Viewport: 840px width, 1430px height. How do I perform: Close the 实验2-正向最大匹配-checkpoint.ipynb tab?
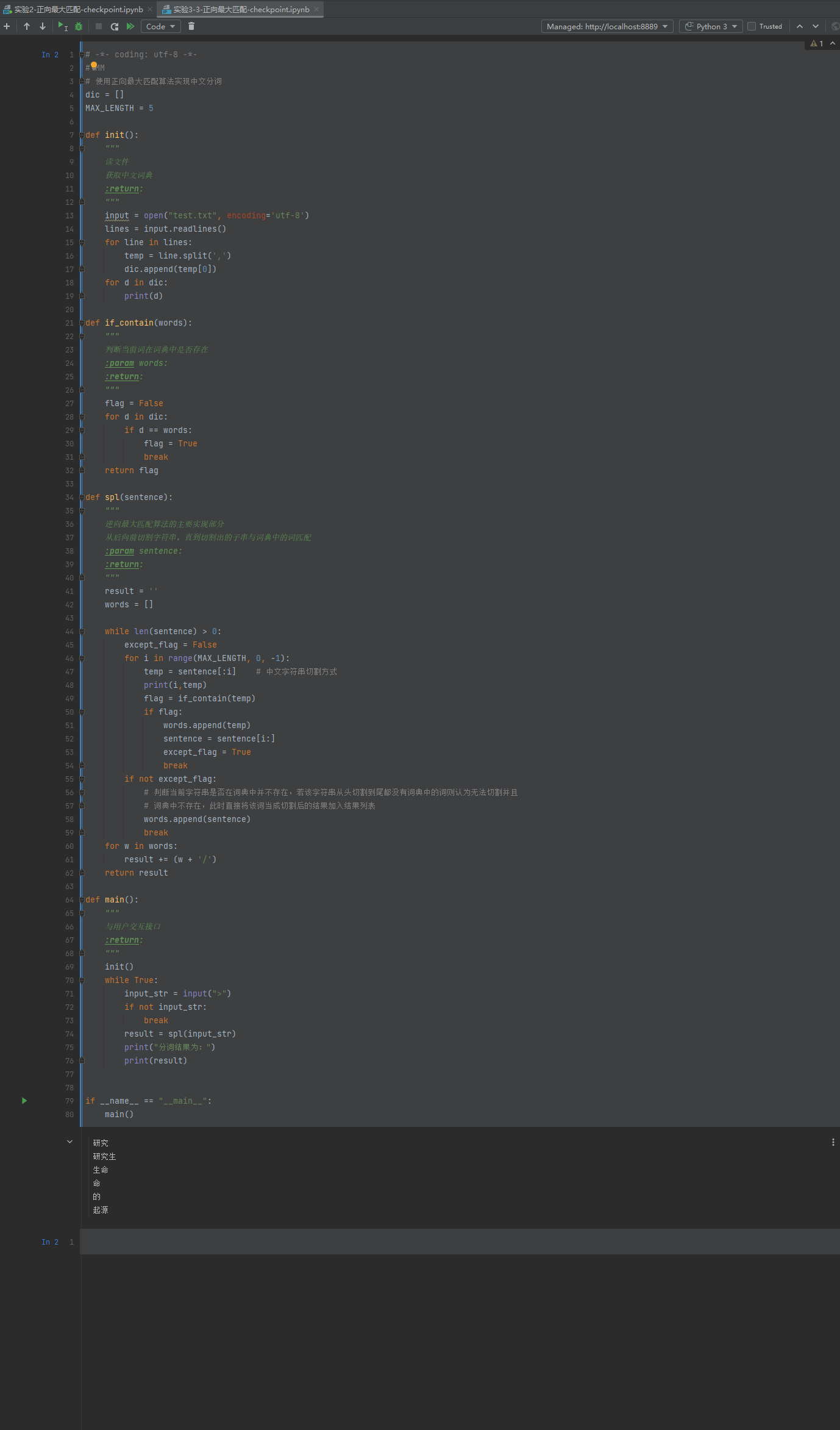(x=150, y=9)
